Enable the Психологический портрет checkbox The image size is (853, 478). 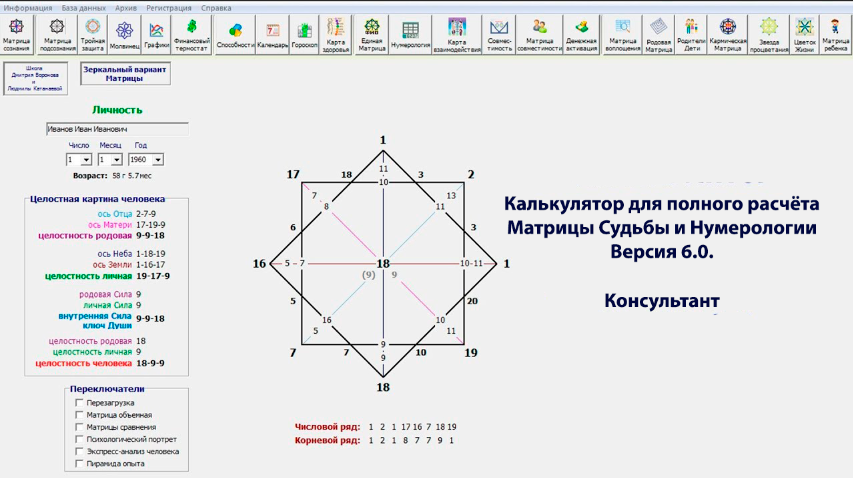pos(79,439)
